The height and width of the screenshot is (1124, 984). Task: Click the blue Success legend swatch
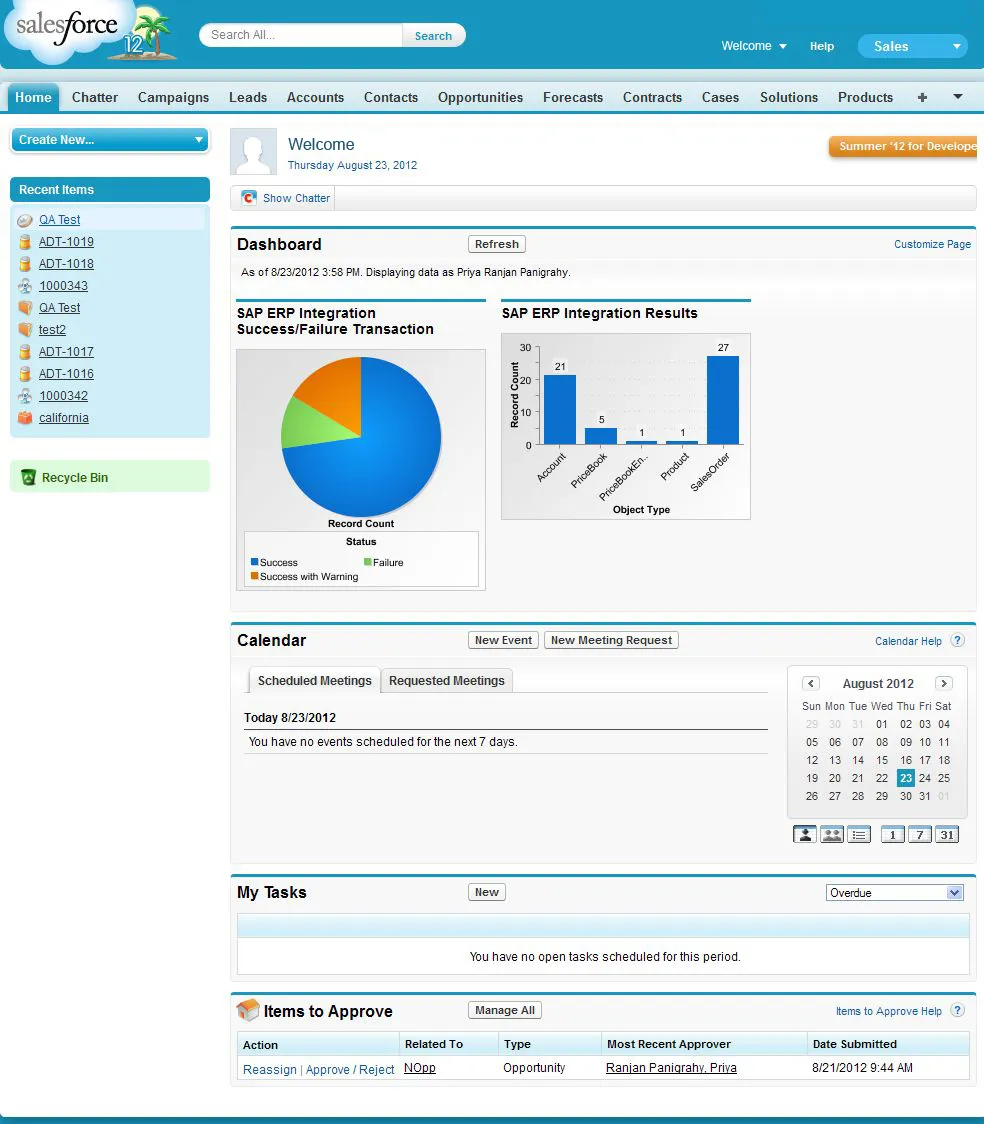click(254, 563)
